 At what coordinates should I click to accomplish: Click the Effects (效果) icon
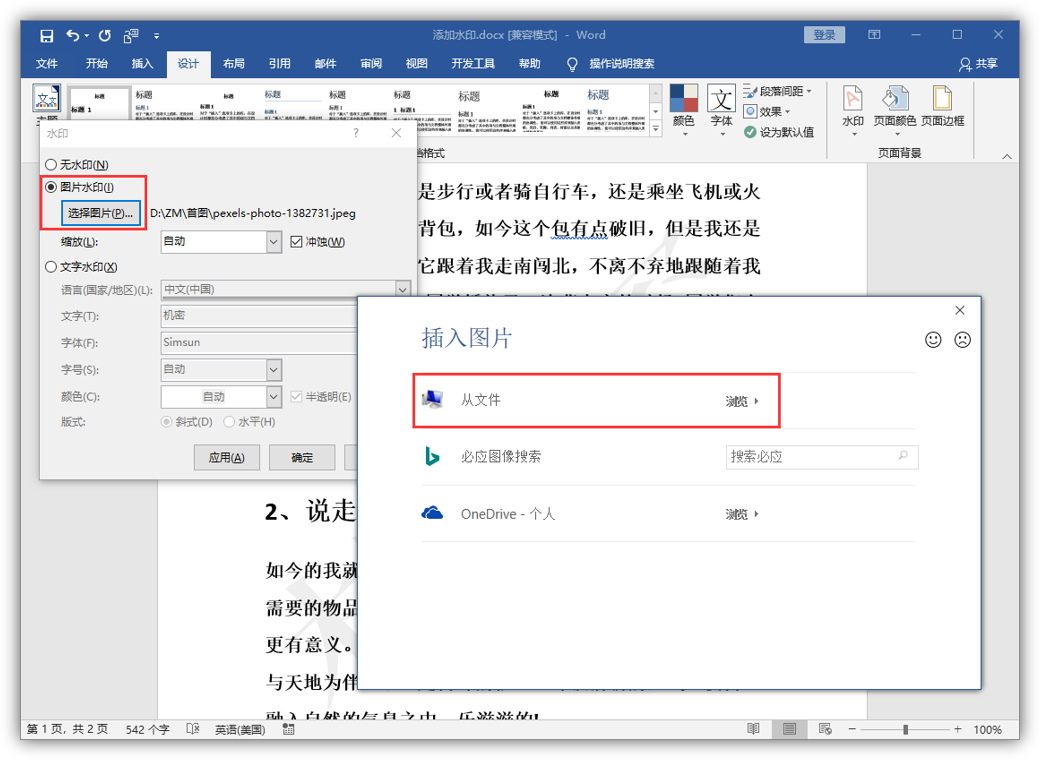(750, 111)
